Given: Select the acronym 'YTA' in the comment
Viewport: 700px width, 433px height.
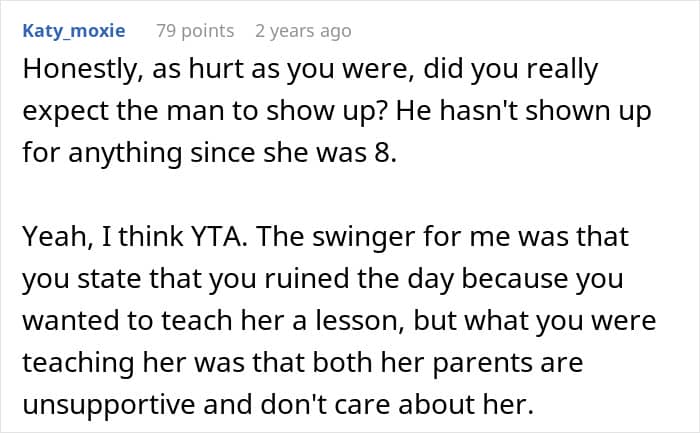Looking at the screenshot, I should pyautogui.click(x=217, y=236).
